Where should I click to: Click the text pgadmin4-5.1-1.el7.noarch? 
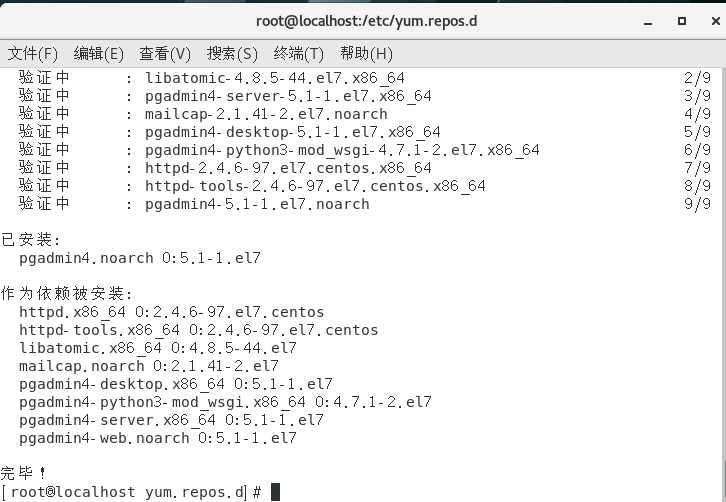coord(257,204)
